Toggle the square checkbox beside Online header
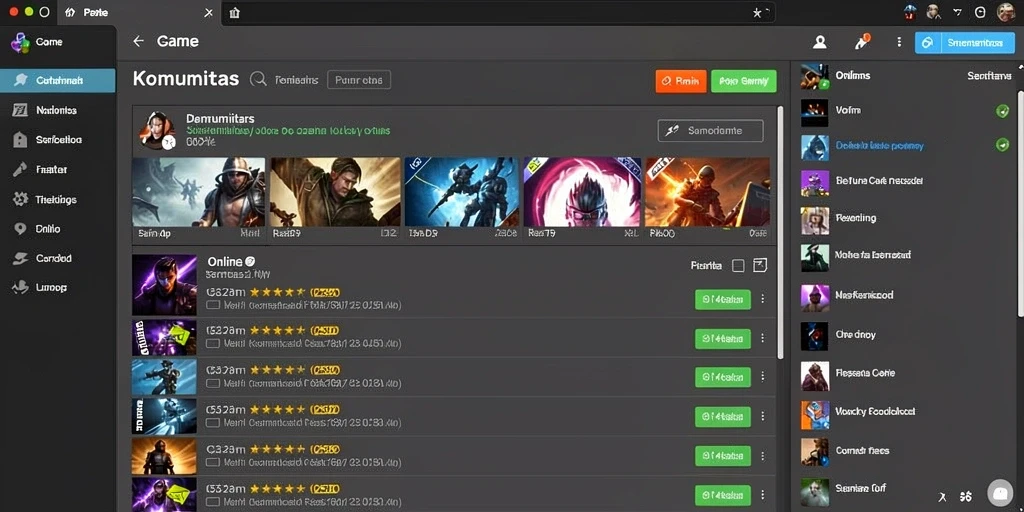1024x512 pixels. tap(738, 265)
